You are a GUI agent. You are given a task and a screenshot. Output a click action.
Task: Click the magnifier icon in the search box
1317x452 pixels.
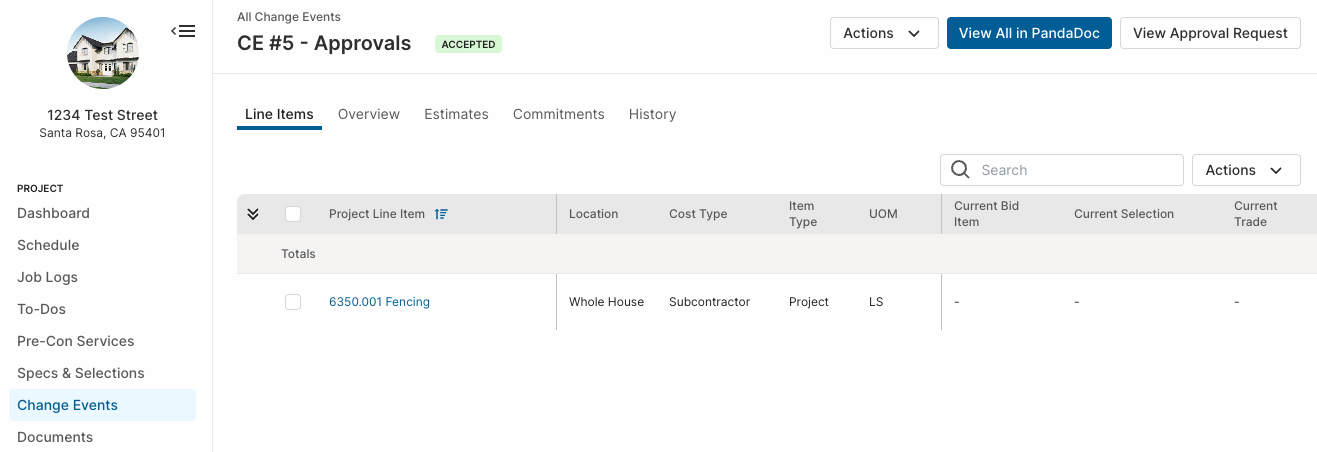tap(960, 170)
